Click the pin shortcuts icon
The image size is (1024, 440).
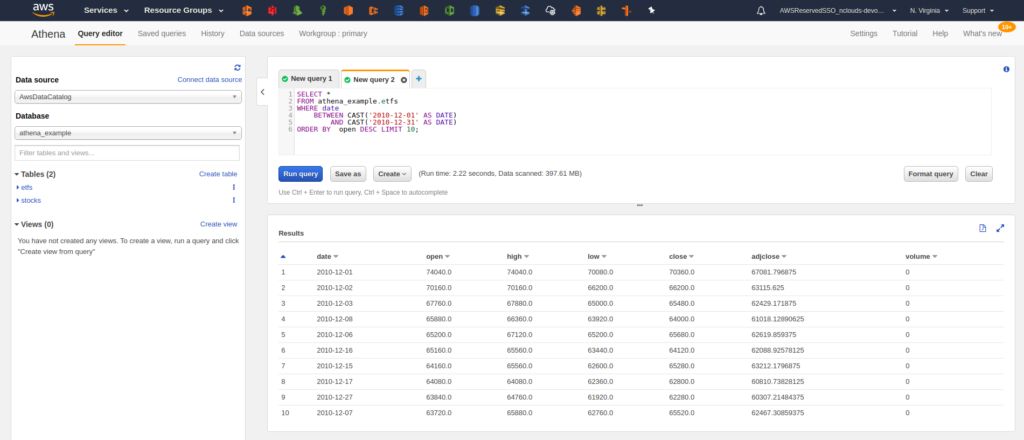coord(651,10)
